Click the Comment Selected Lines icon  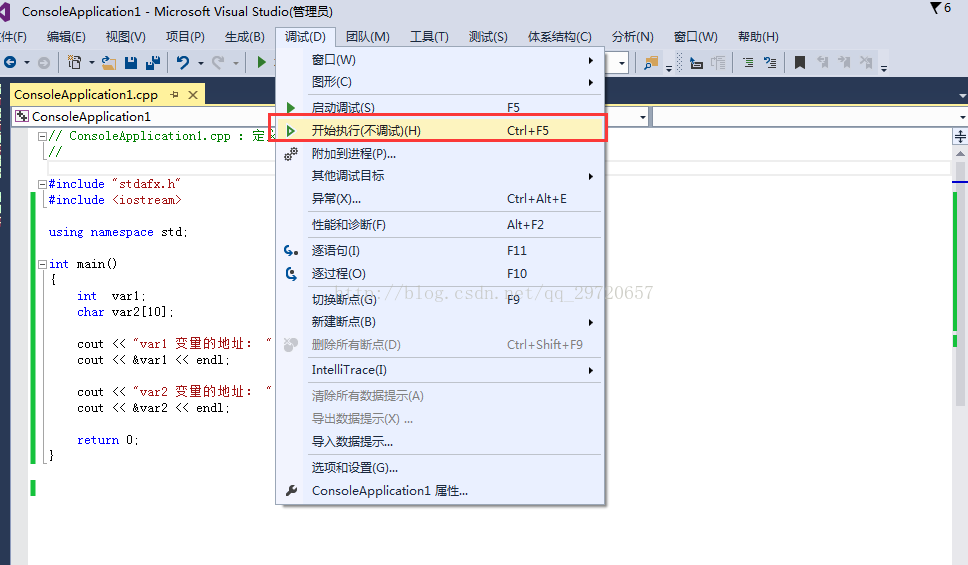748,62
